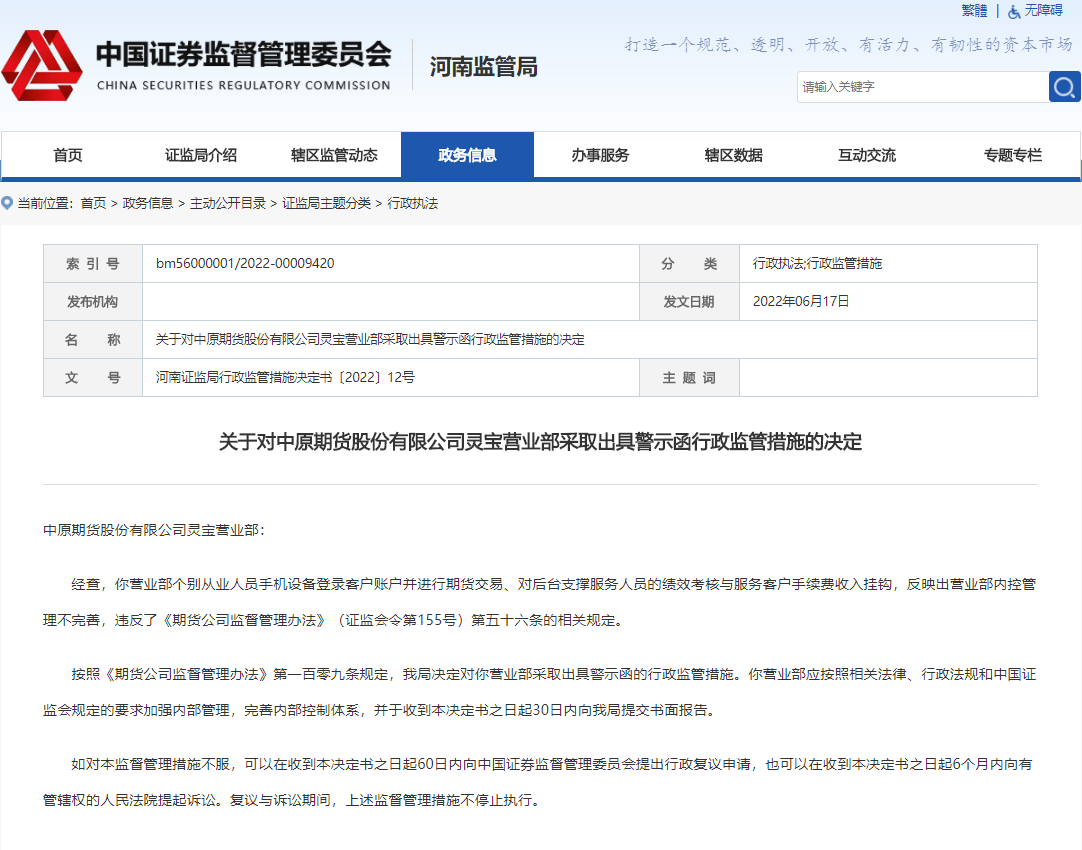Click the paragraph line beginning 按照《期货公司监督管理办法》

[553, 674]
